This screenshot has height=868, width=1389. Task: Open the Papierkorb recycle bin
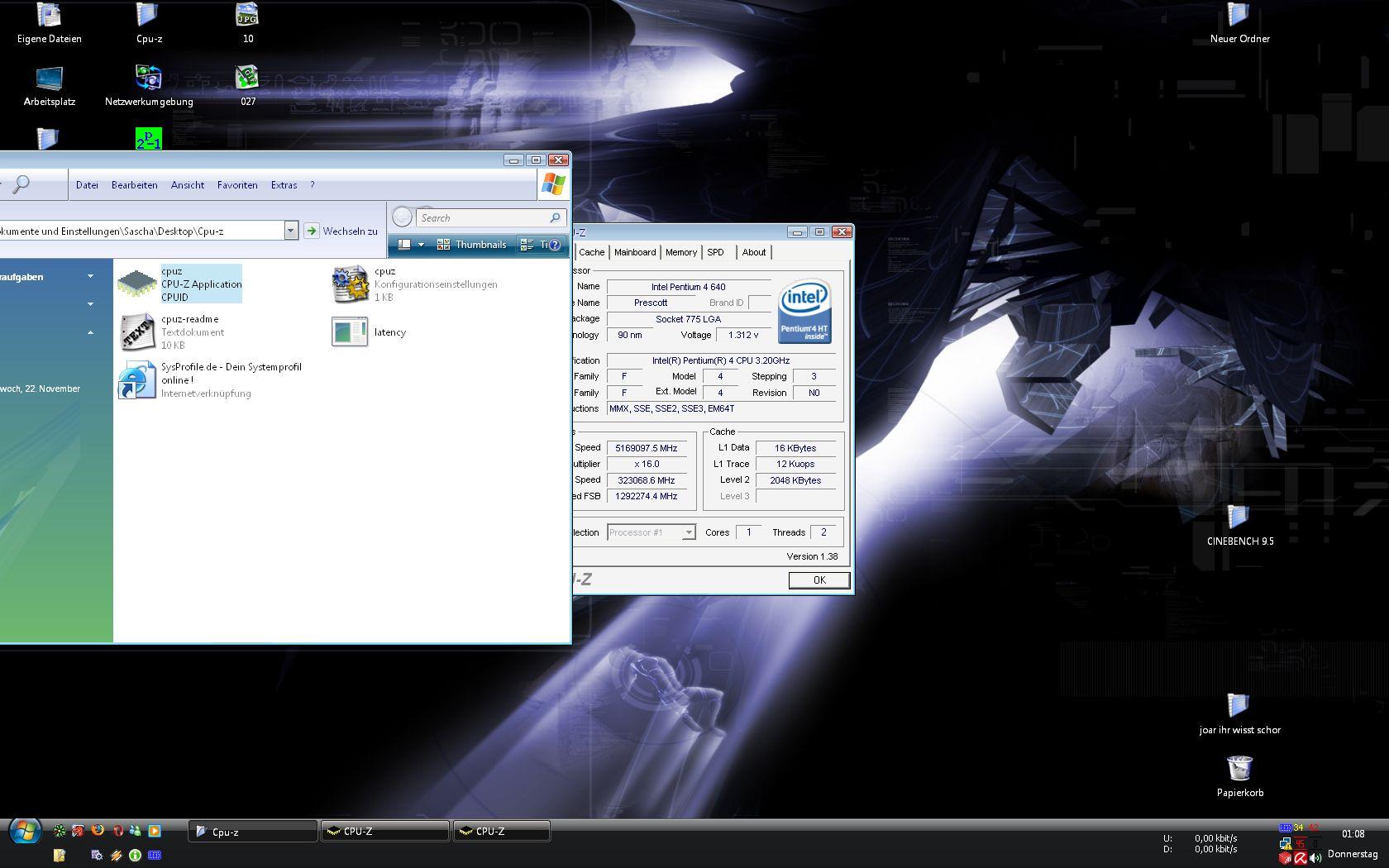coord(1239,769)
